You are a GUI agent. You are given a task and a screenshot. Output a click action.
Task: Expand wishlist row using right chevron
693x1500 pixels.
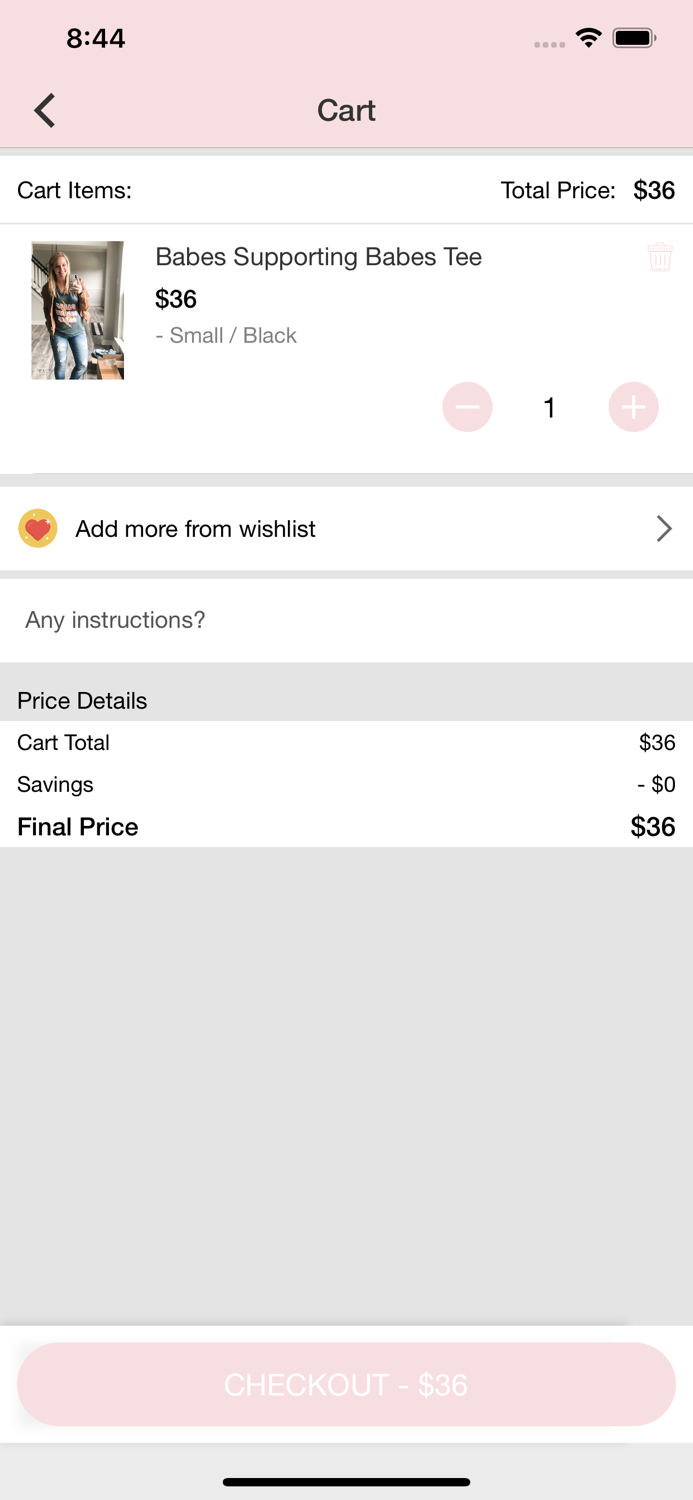pos(663,529)
